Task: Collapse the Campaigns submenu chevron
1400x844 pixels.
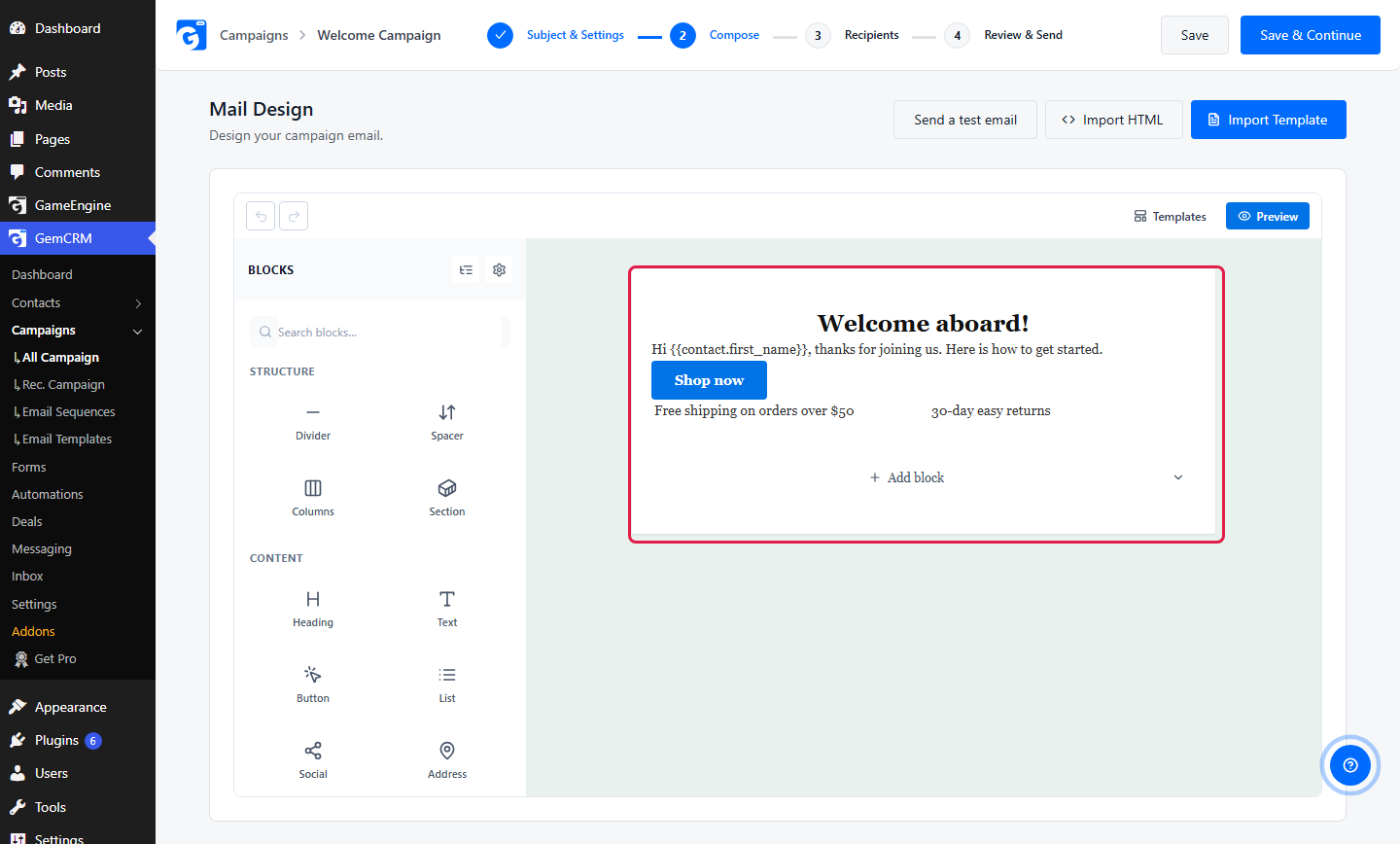Action: pos(138,332)
